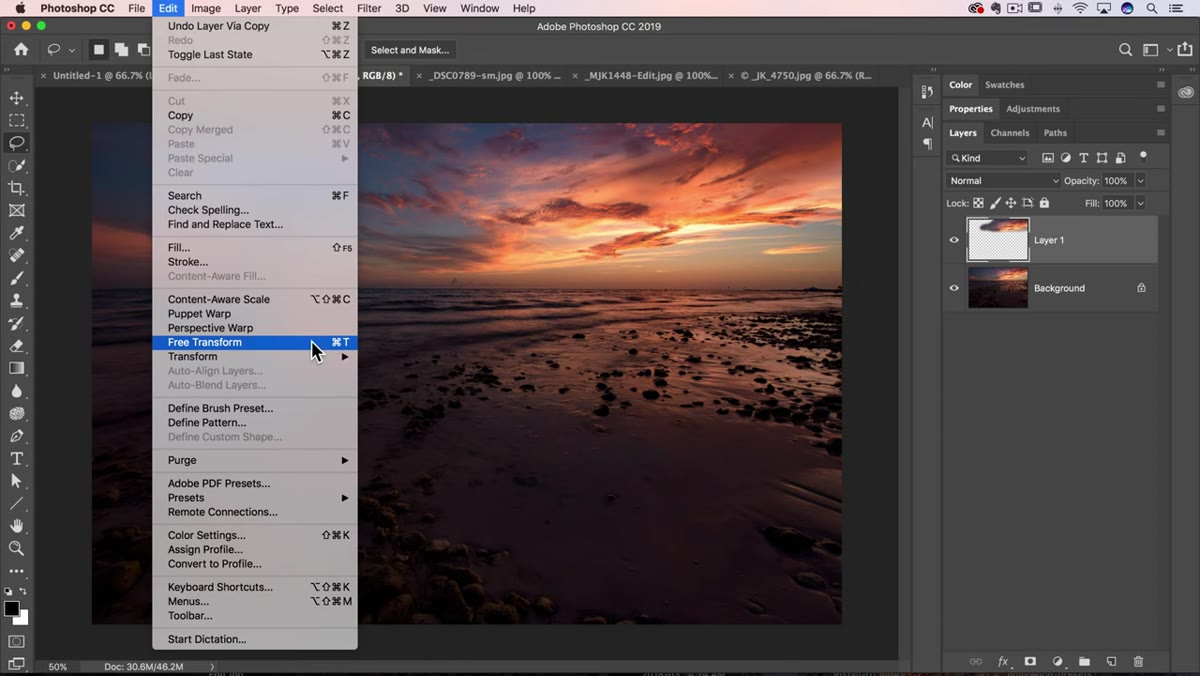Image resolution: width=1200 pixels, height=676 pixels.
Task: Open the Creative Cloud Libraries panel icon
Action: click(x=1186, y=92)
